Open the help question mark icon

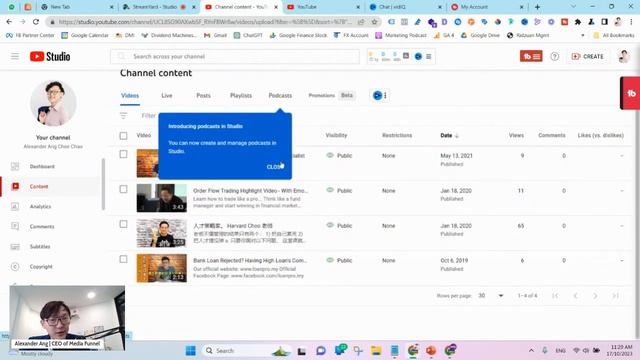(x=554, y=56)
